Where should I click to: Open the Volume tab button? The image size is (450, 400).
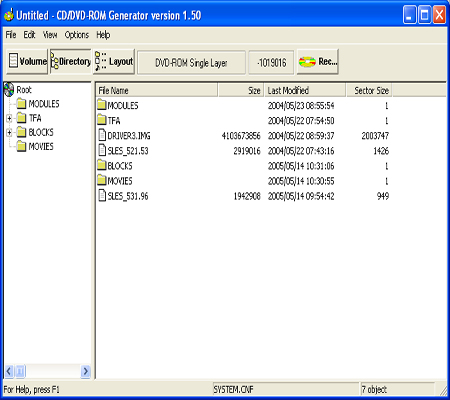tap(27, 62)
